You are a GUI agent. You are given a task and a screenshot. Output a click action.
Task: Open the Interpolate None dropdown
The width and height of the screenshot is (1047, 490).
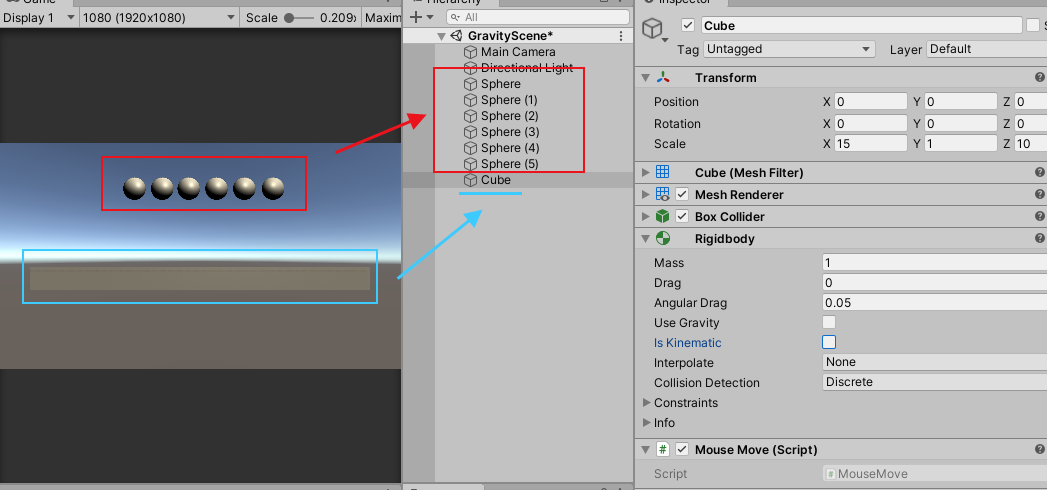click(x=934, y=362)
